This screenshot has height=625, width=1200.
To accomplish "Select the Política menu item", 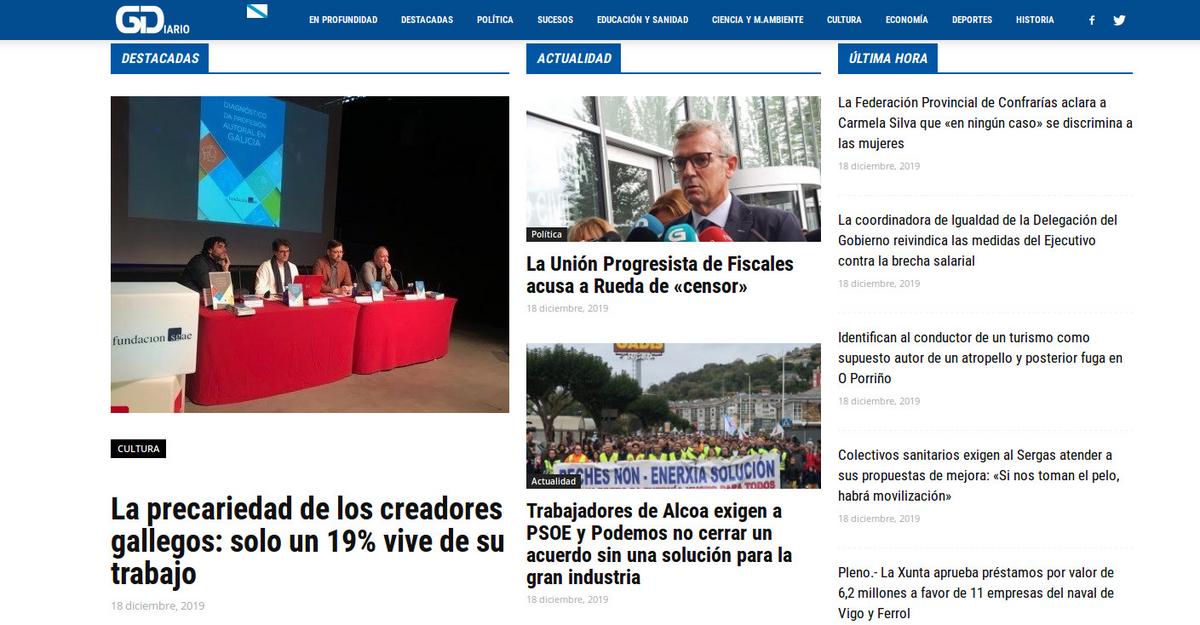I will [495, 20].
